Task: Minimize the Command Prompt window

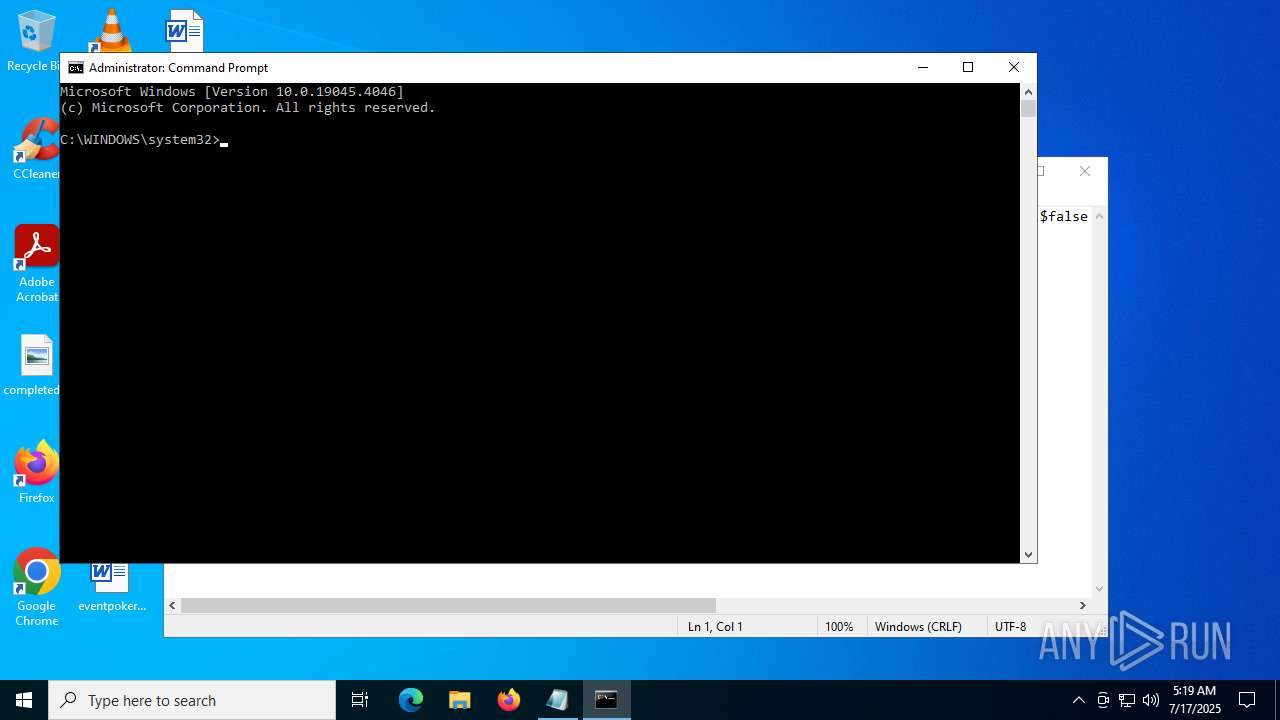Action: [922, 67]
